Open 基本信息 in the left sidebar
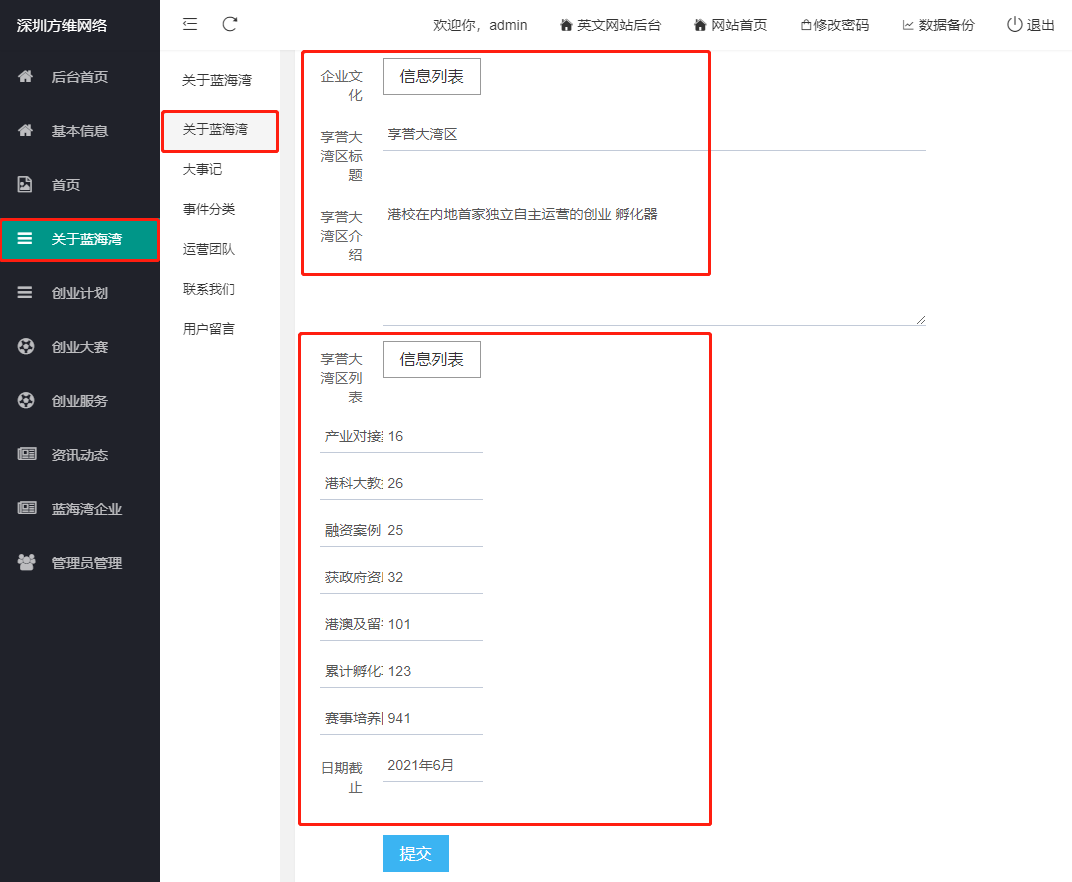Screen dimensions: 1072x882 (x=80, y=131)
